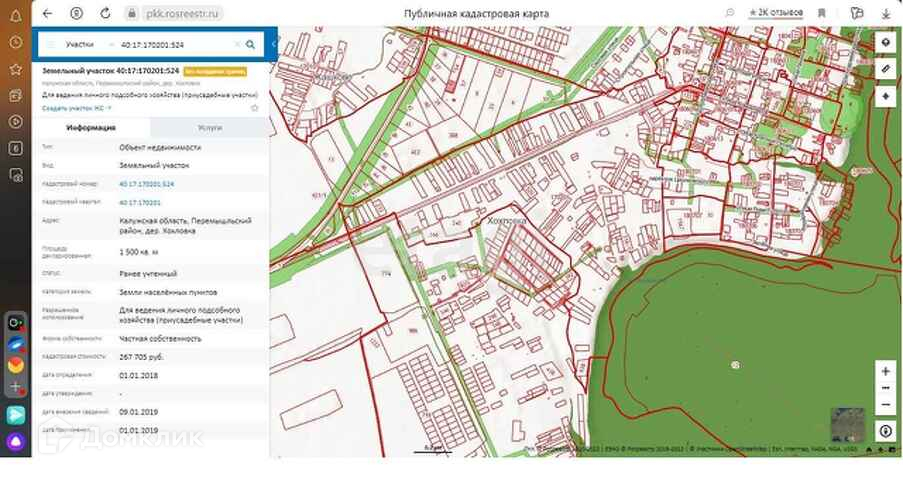Select the date value 09.01.2019
The width and height of the screenshot is (903, 480).
(x=138, y=412)
